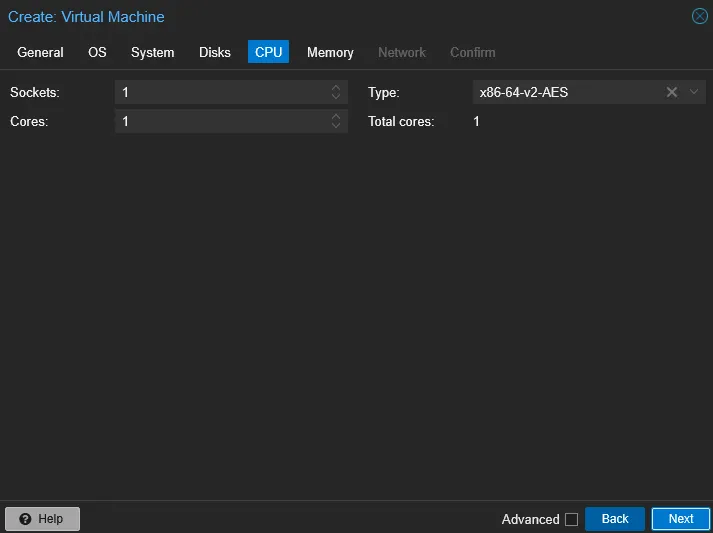Go Back to the previous step
Image resolution: width=713 pixels, height=533 pixels.
click(615, 519)
